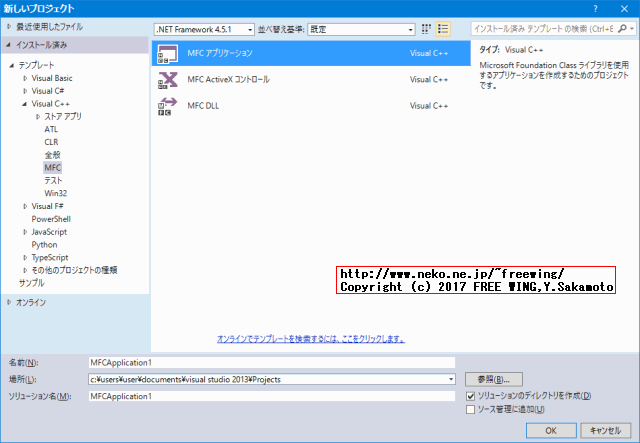The image size is (640, 443).
Task: Collapse the Visual C++ node
Action: point(24,104)
